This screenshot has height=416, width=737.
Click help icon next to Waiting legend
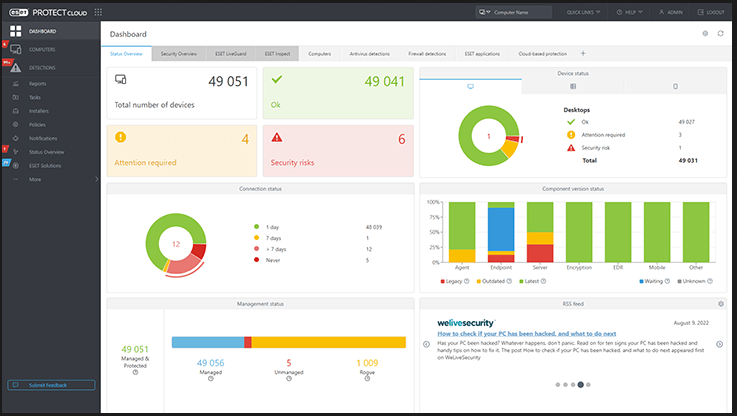667,281
